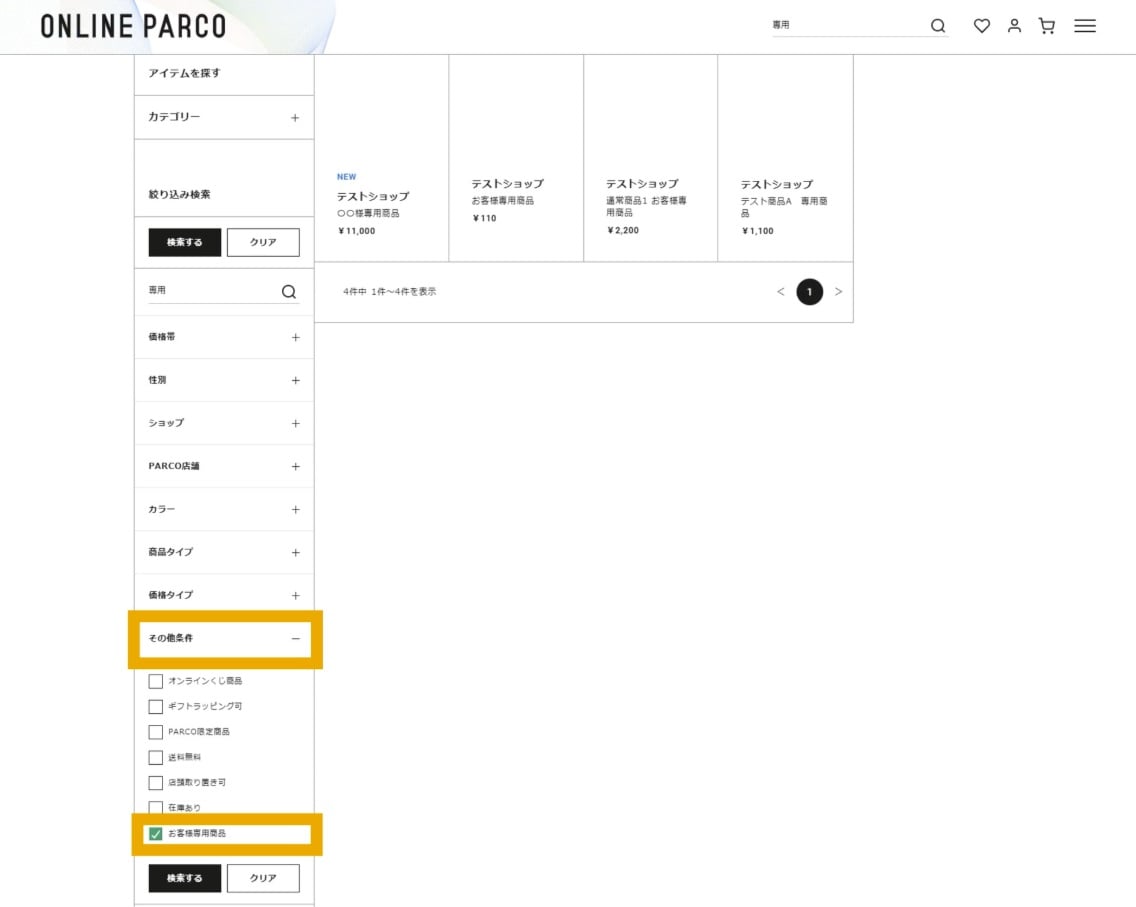
Task: Open account via the person icon
Action: [1014, 26]
